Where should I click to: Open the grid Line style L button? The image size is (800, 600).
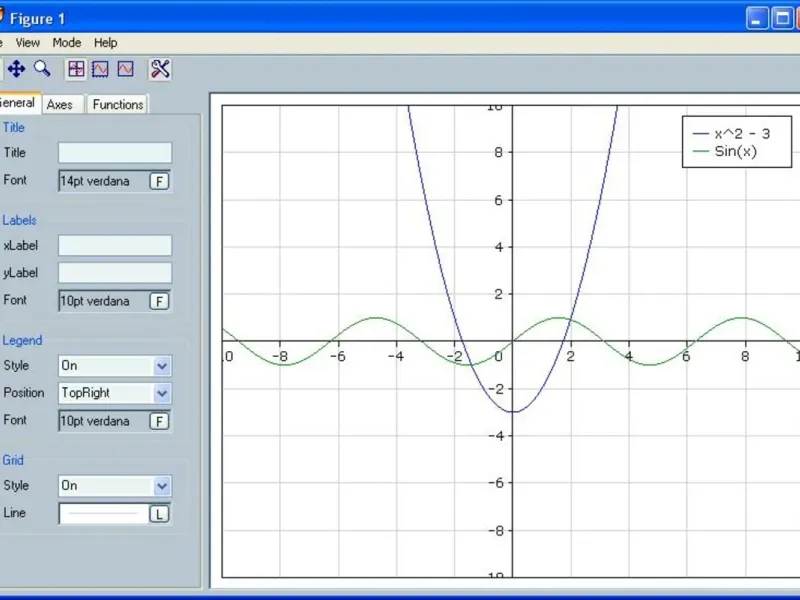159,514
